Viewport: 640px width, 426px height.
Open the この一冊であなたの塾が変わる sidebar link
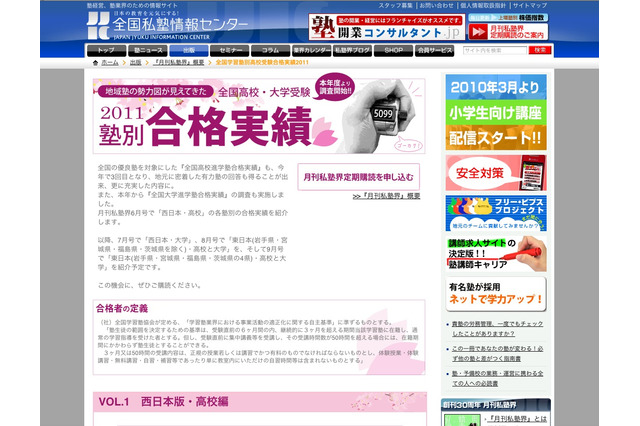[497, 353]
